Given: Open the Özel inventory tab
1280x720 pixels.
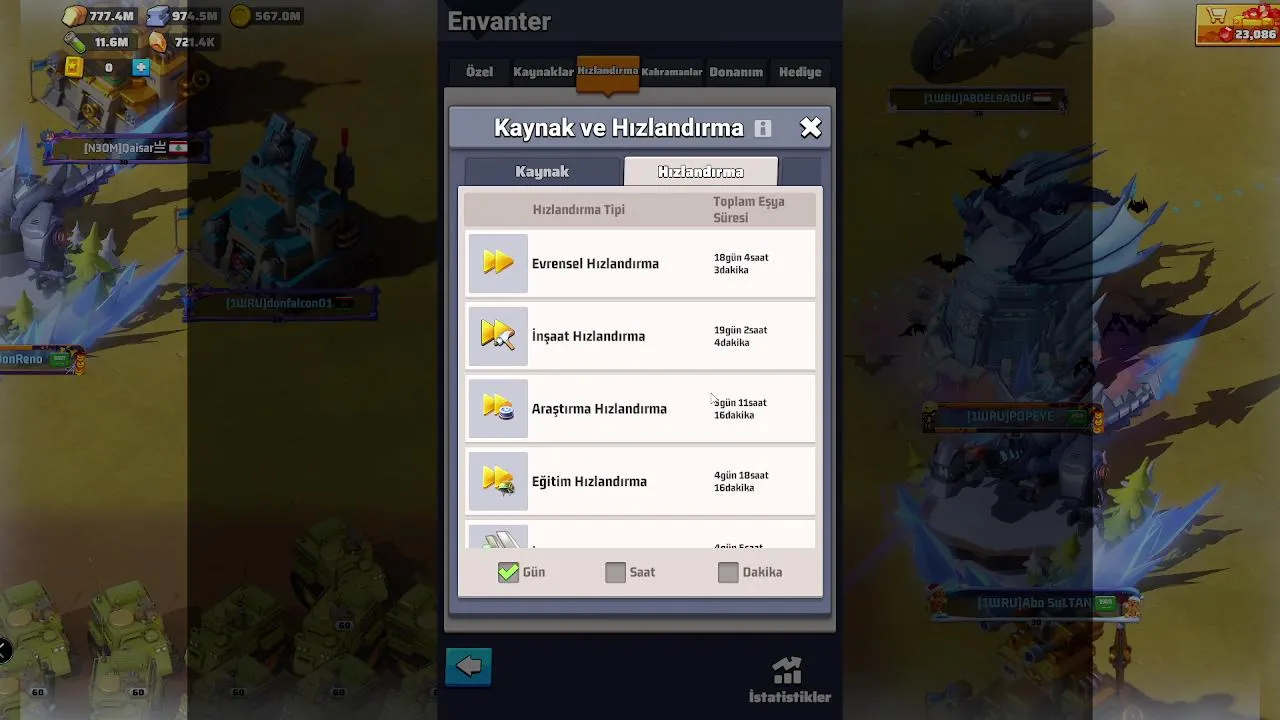Looking at the screenshot, I should coord(479,72).
